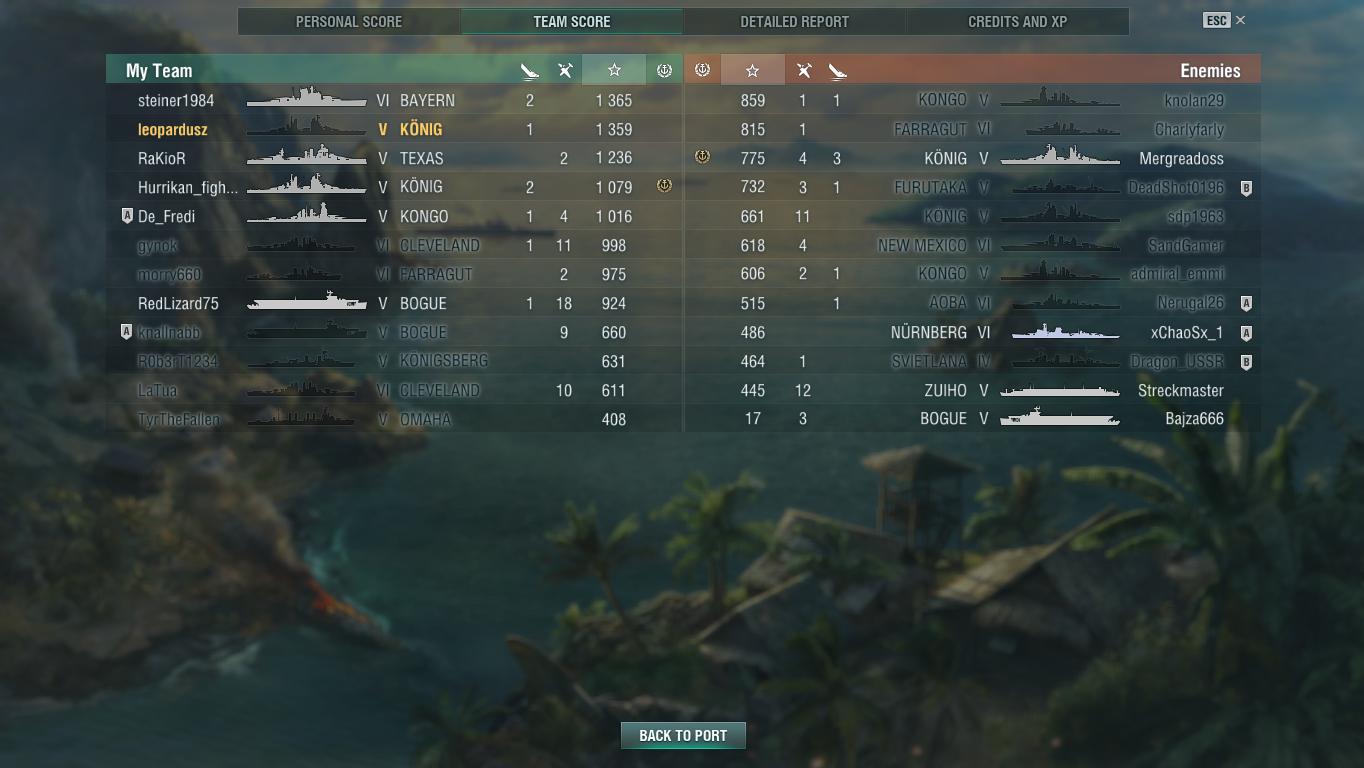Click Back to Port button
This screenshot has width=1364, height=768.
(x=683, y=735)
